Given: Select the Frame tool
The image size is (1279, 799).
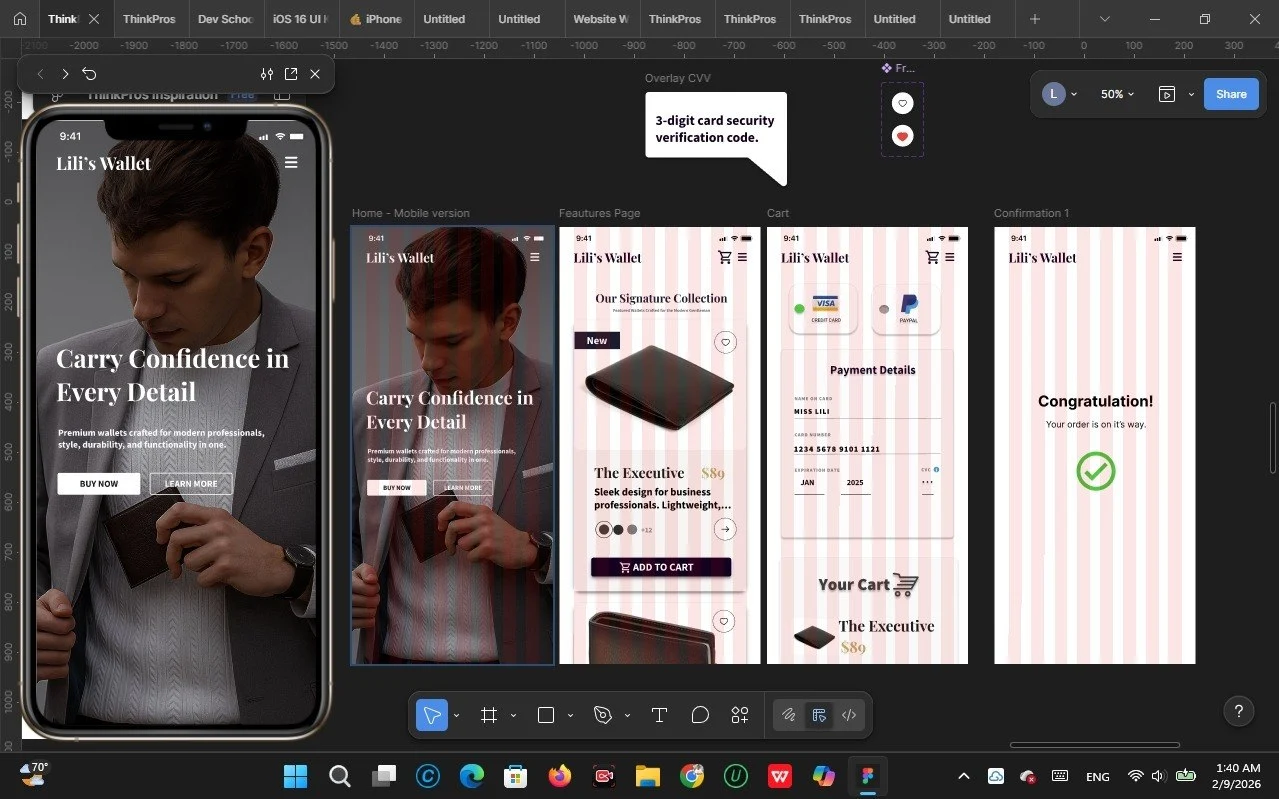Looking at the screenshot, I should (489, 715).
